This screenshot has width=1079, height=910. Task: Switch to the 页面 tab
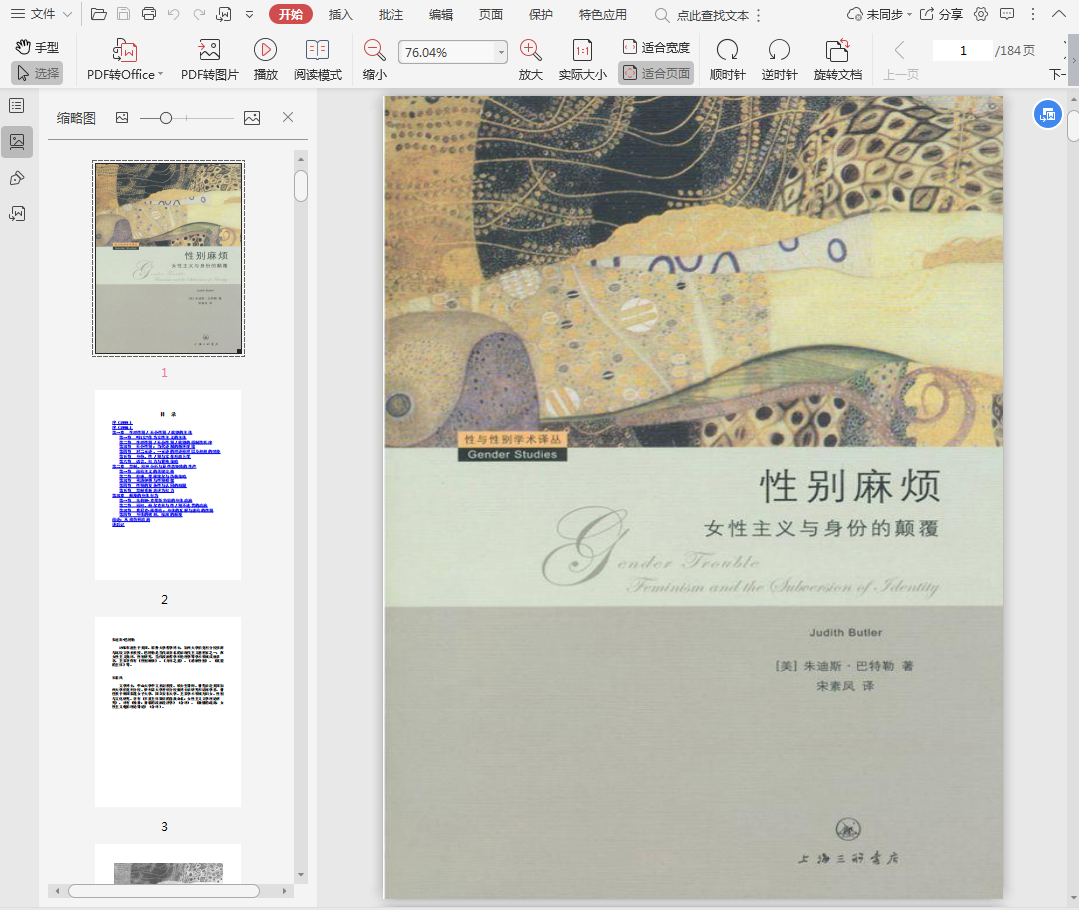(491, 14)
